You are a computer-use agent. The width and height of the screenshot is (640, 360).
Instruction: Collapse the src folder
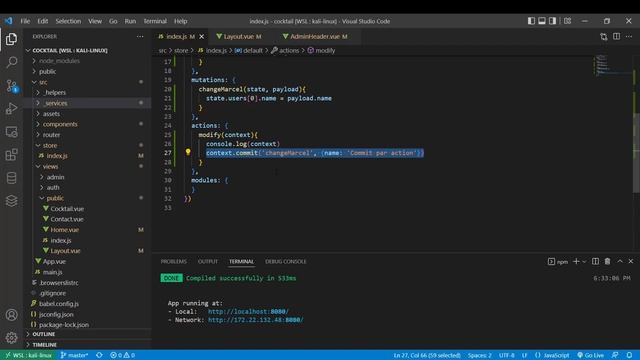87,82
